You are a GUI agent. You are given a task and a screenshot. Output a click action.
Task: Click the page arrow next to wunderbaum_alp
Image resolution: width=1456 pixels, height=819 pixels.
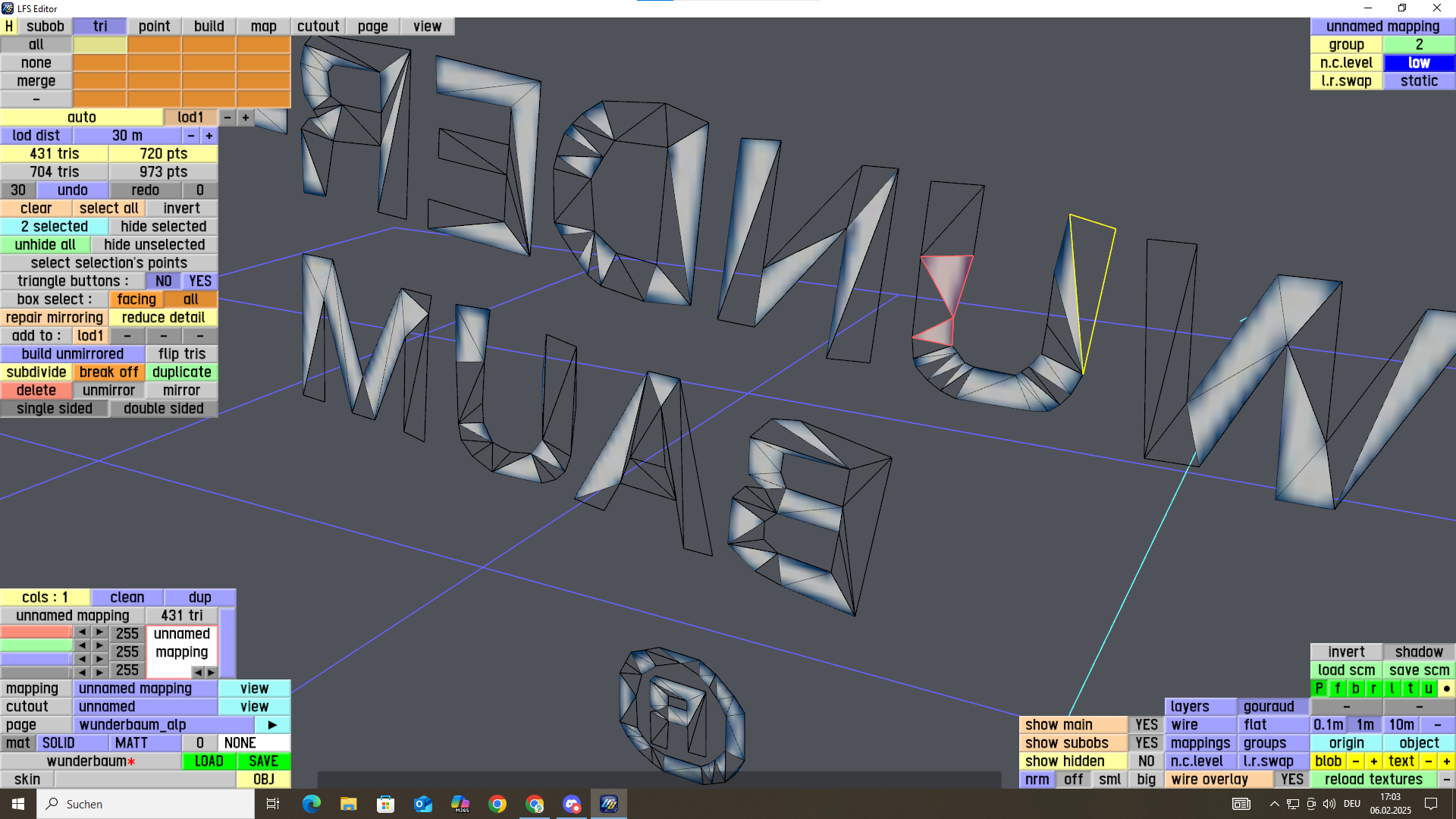(272, 725)
